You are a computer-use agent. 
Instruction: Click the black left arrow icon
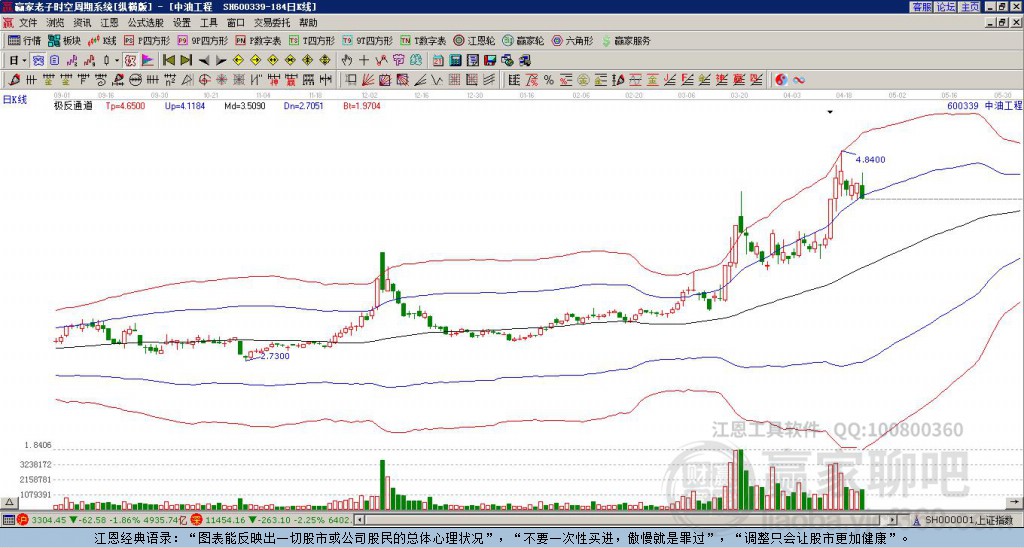coord(204,60)
